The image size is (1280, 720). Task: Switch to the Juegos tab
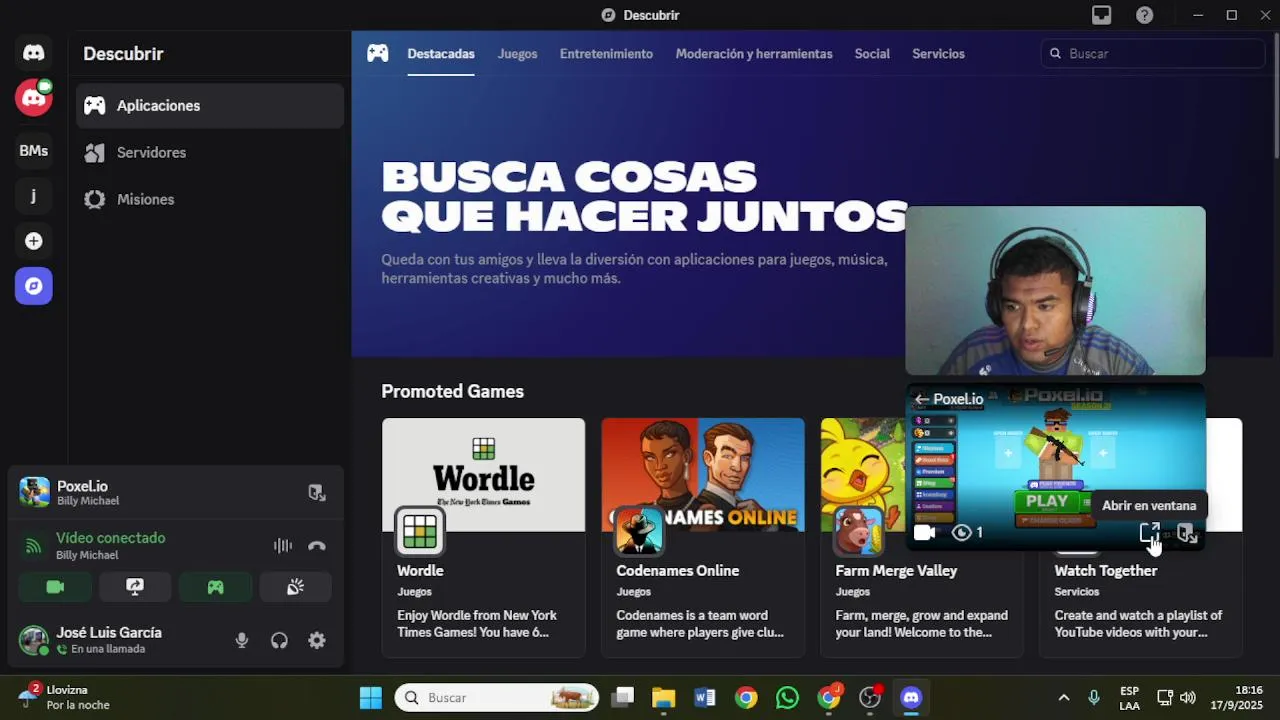[x=517, y=54]
